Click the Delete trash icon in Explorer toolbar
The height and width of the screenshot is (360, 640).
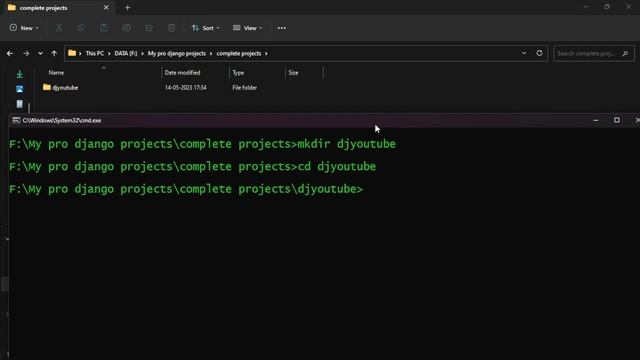pos(171,28)
